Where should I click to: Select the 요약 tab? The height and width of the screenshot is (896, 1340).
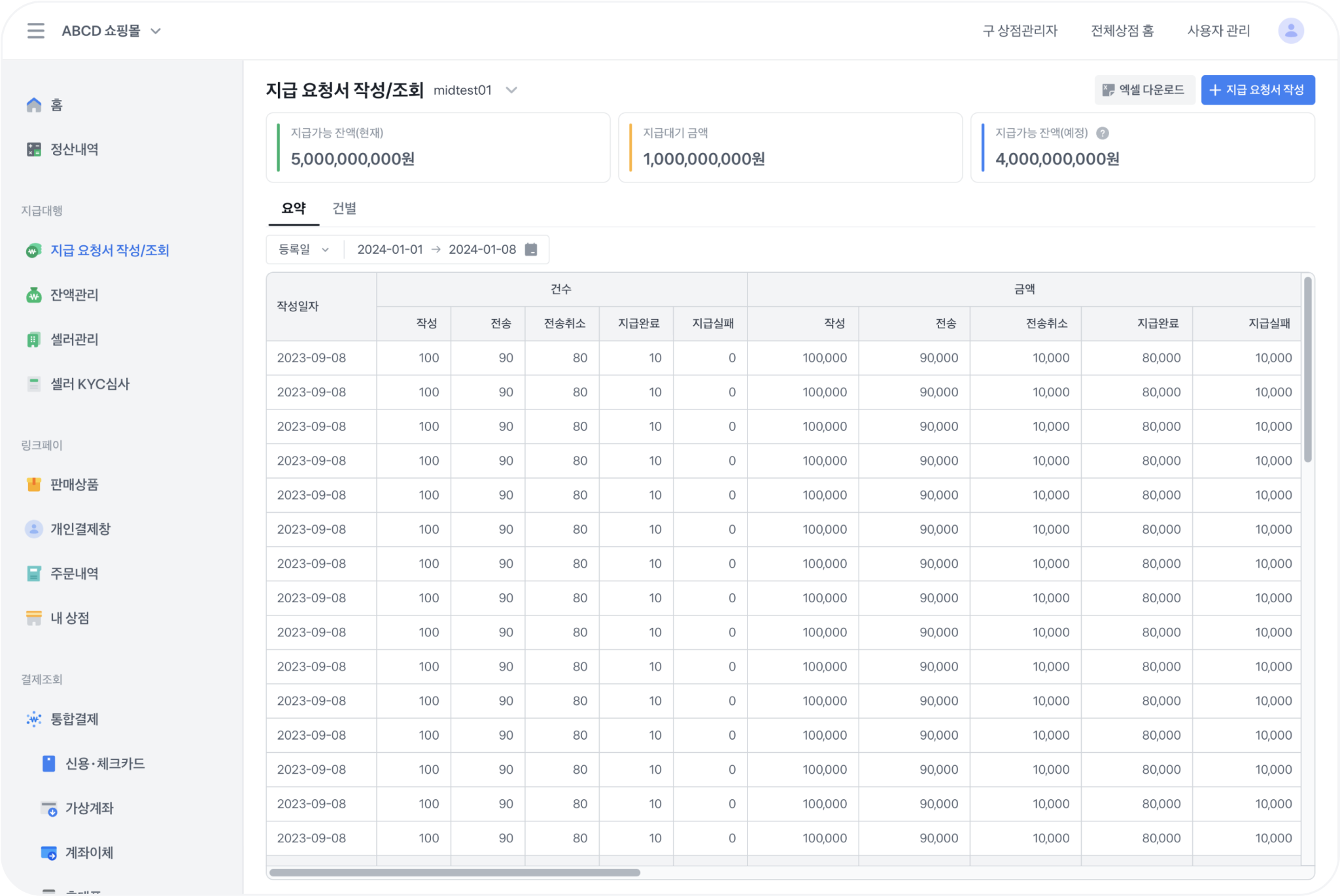point(294,208)
